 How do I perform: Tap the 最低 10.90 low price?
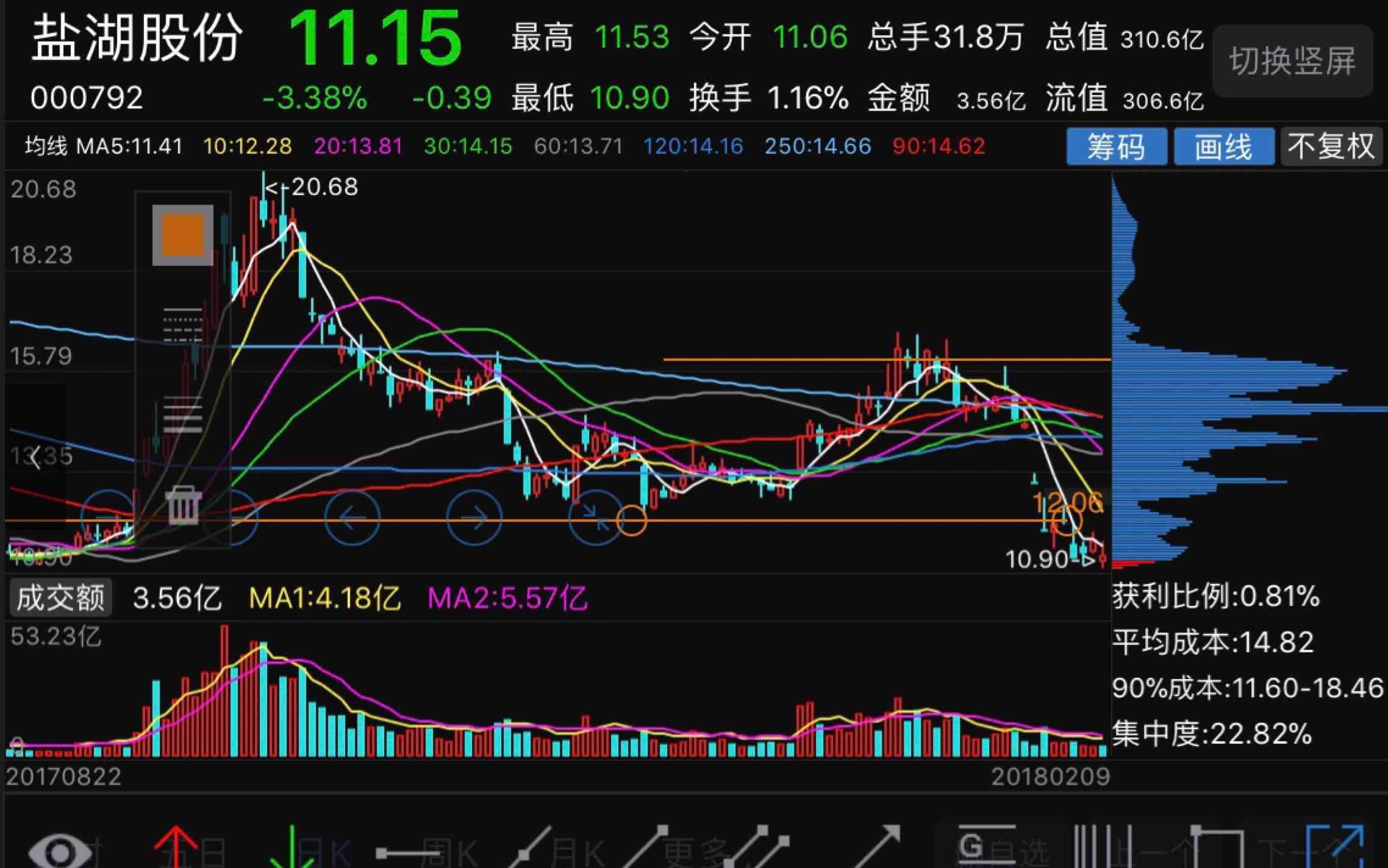[x=590, y=98]
